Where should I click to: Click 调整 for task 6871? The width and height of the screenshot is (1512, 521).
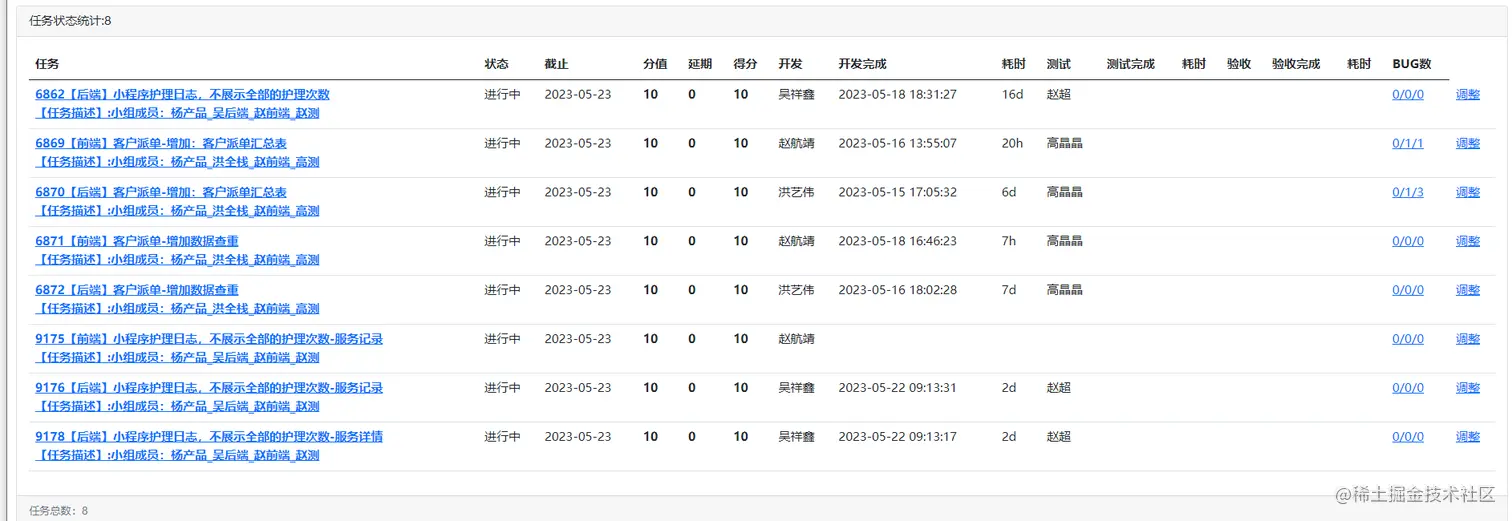(1468, 241)
